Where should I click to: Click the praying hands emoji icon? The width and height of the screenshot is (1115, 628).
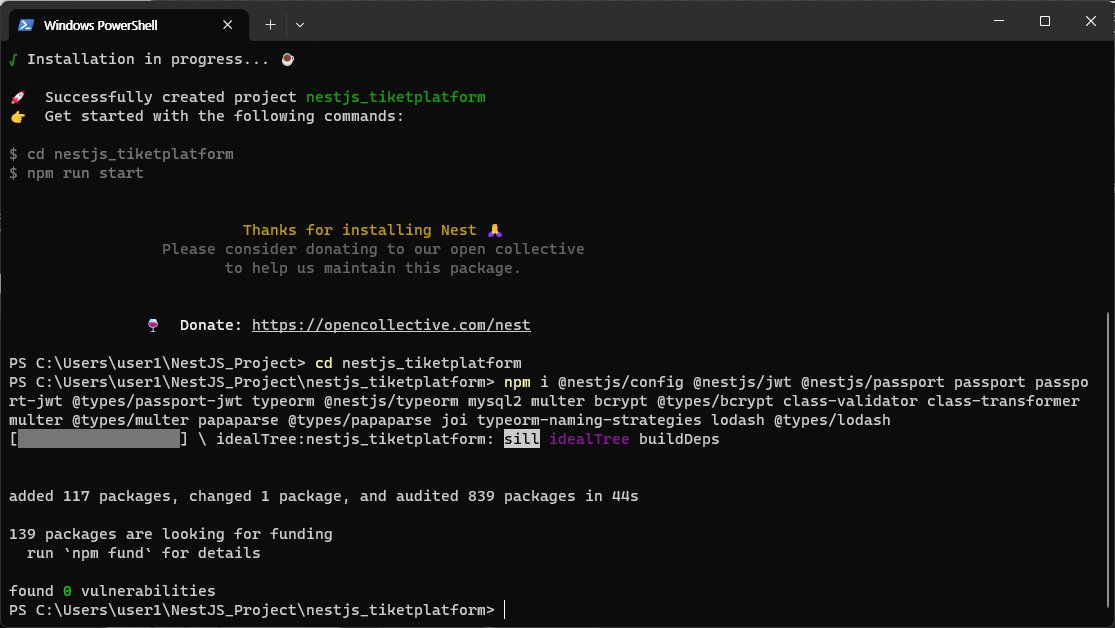point(495,230)
